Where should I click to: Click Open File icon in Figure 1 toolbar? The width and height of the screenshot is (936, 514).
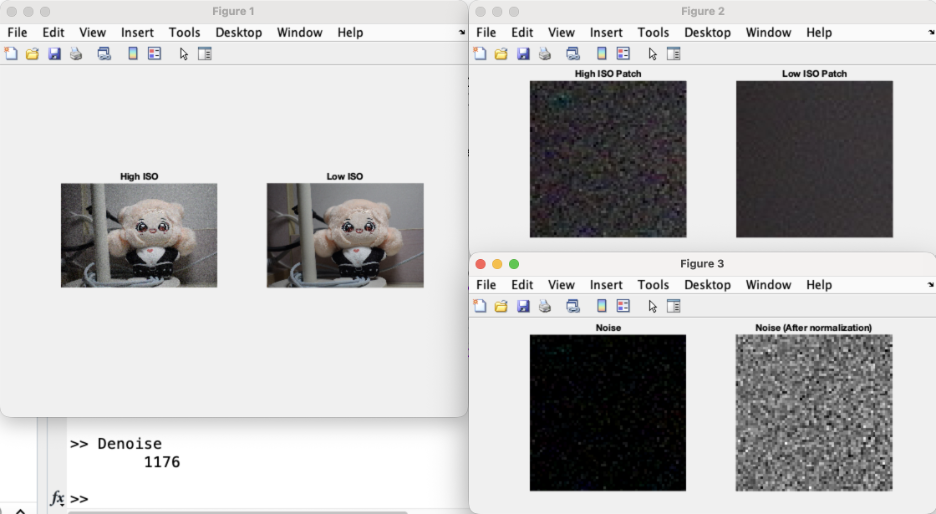click(32, 54)
